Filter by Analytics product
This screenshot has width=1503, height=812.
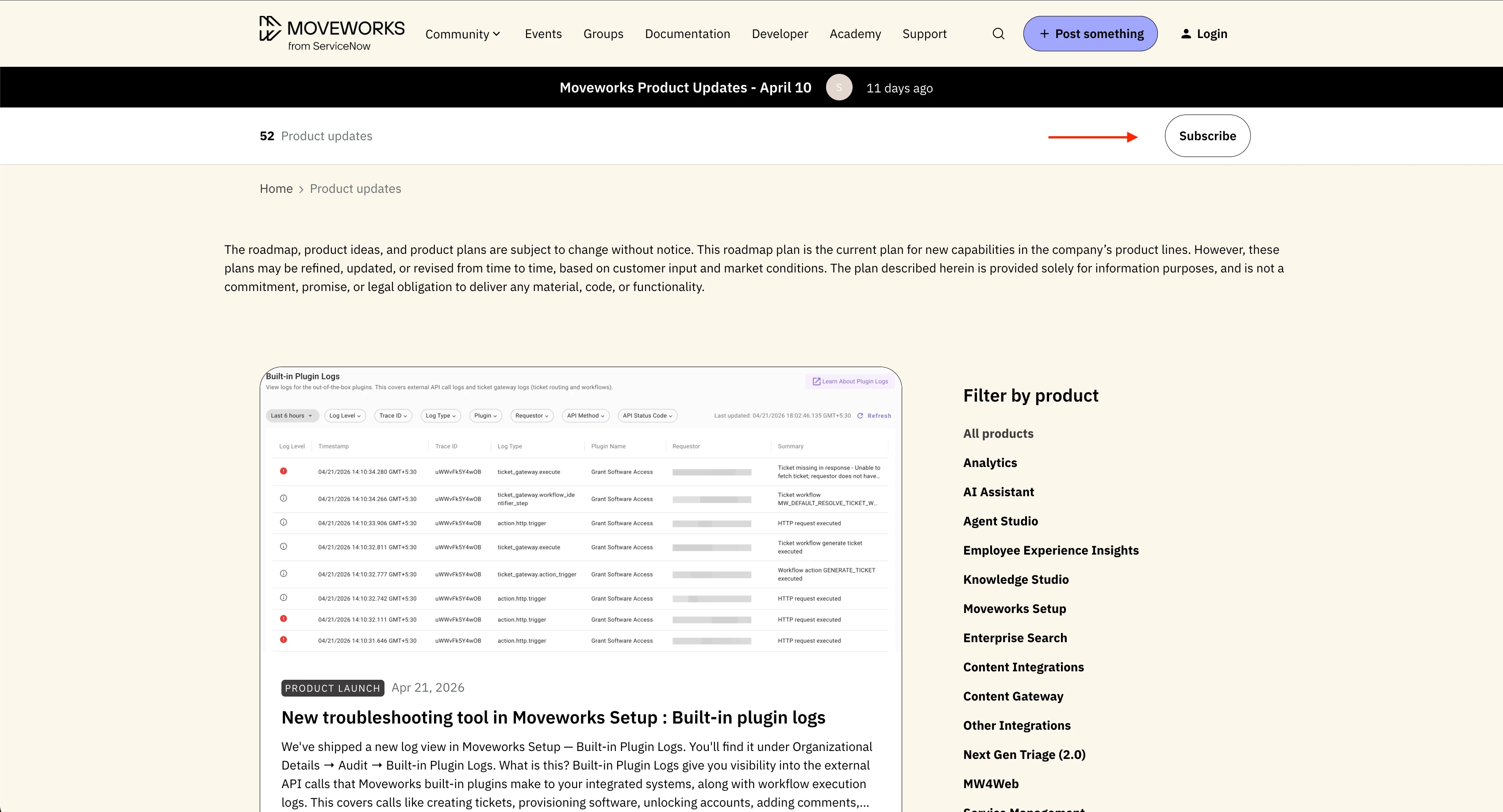(x=990, y=463)
